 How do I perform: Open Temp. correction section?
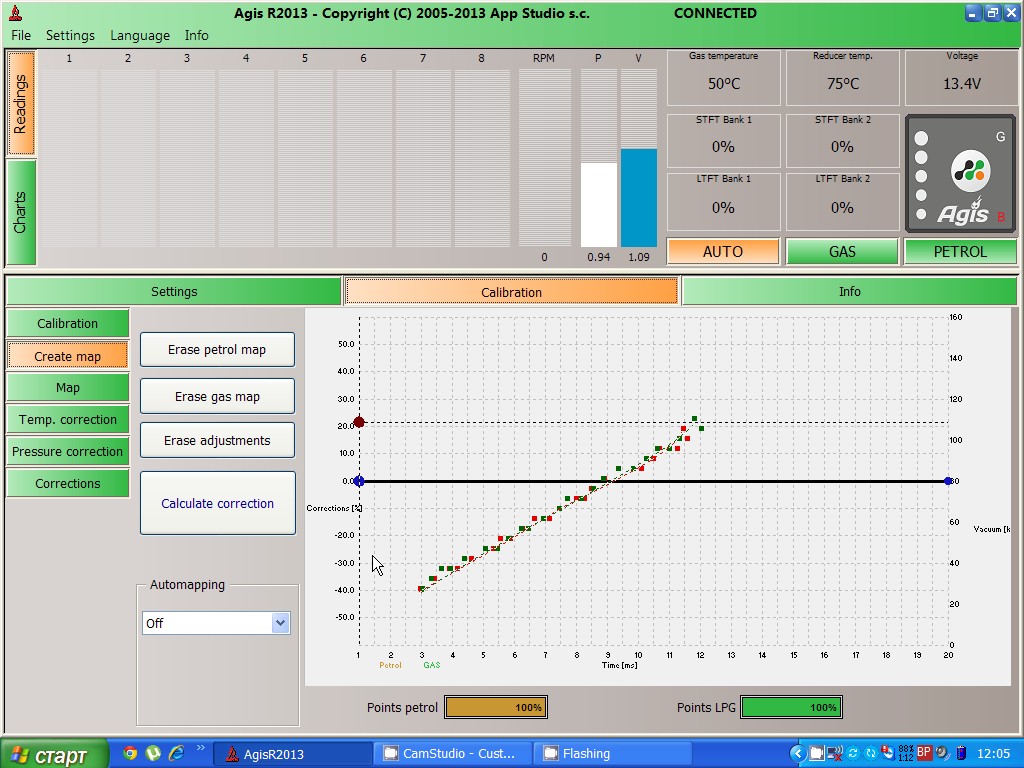68,420
